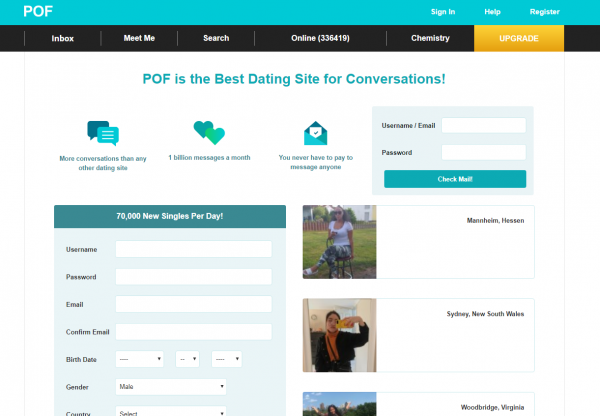Open the Sydney, New South Wales profile photo
The width and height of the screenshot is (600, 416).
coord(339,335)
